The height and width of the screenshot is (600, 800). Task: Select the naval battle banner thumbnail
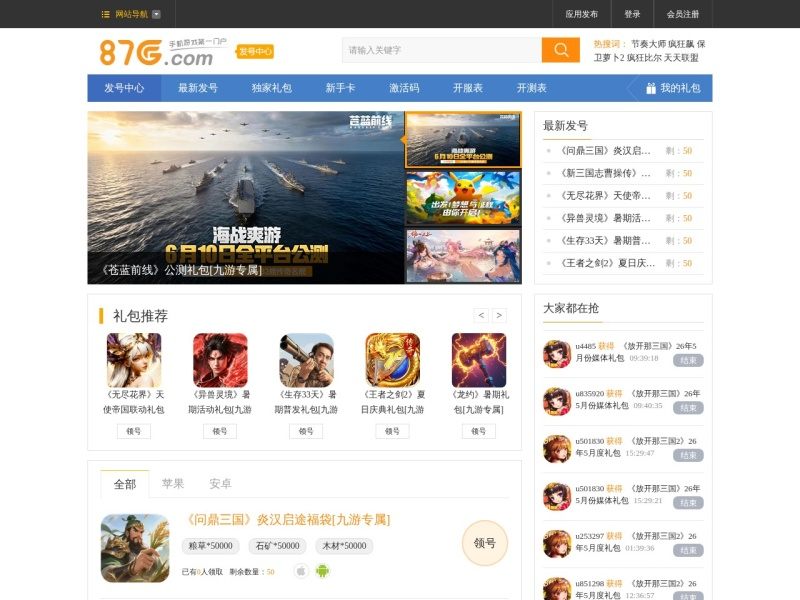point(463,139)
